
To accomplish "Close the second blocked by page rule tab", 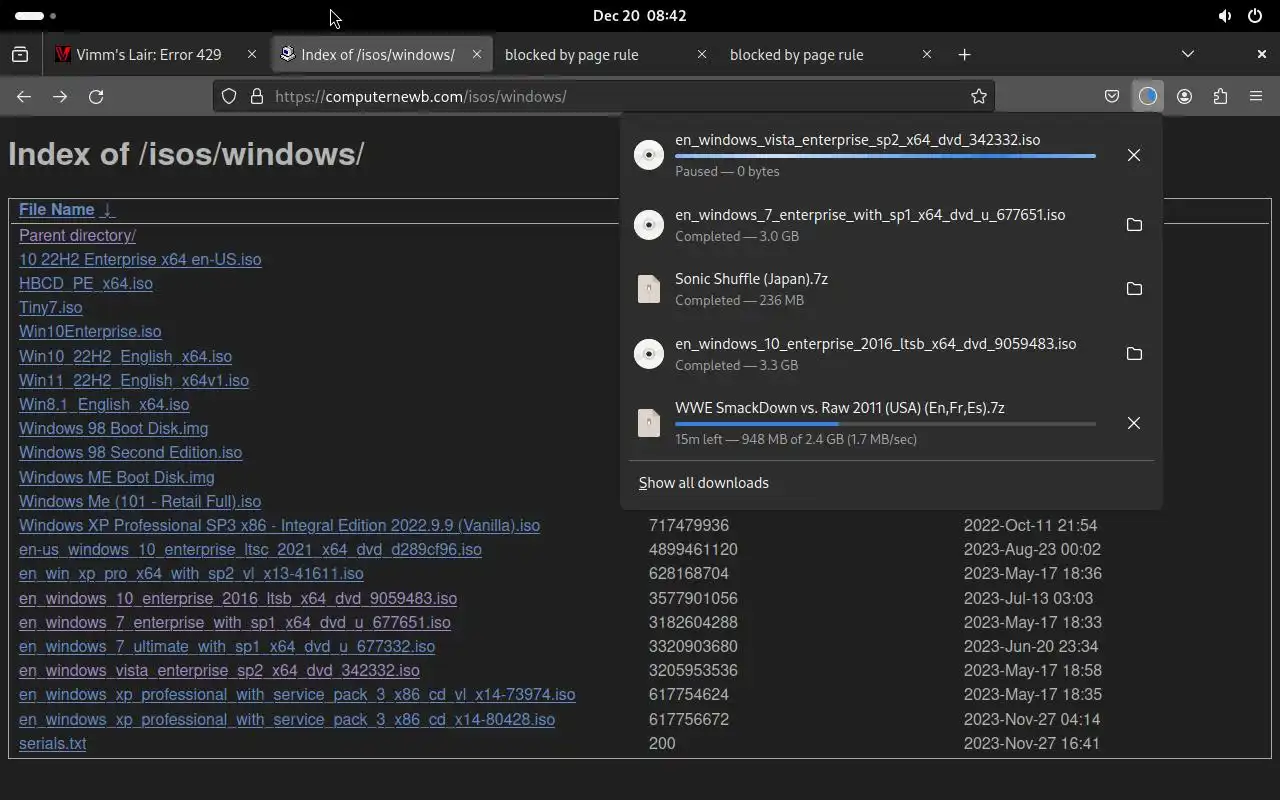I will click(x=926, y=54).
